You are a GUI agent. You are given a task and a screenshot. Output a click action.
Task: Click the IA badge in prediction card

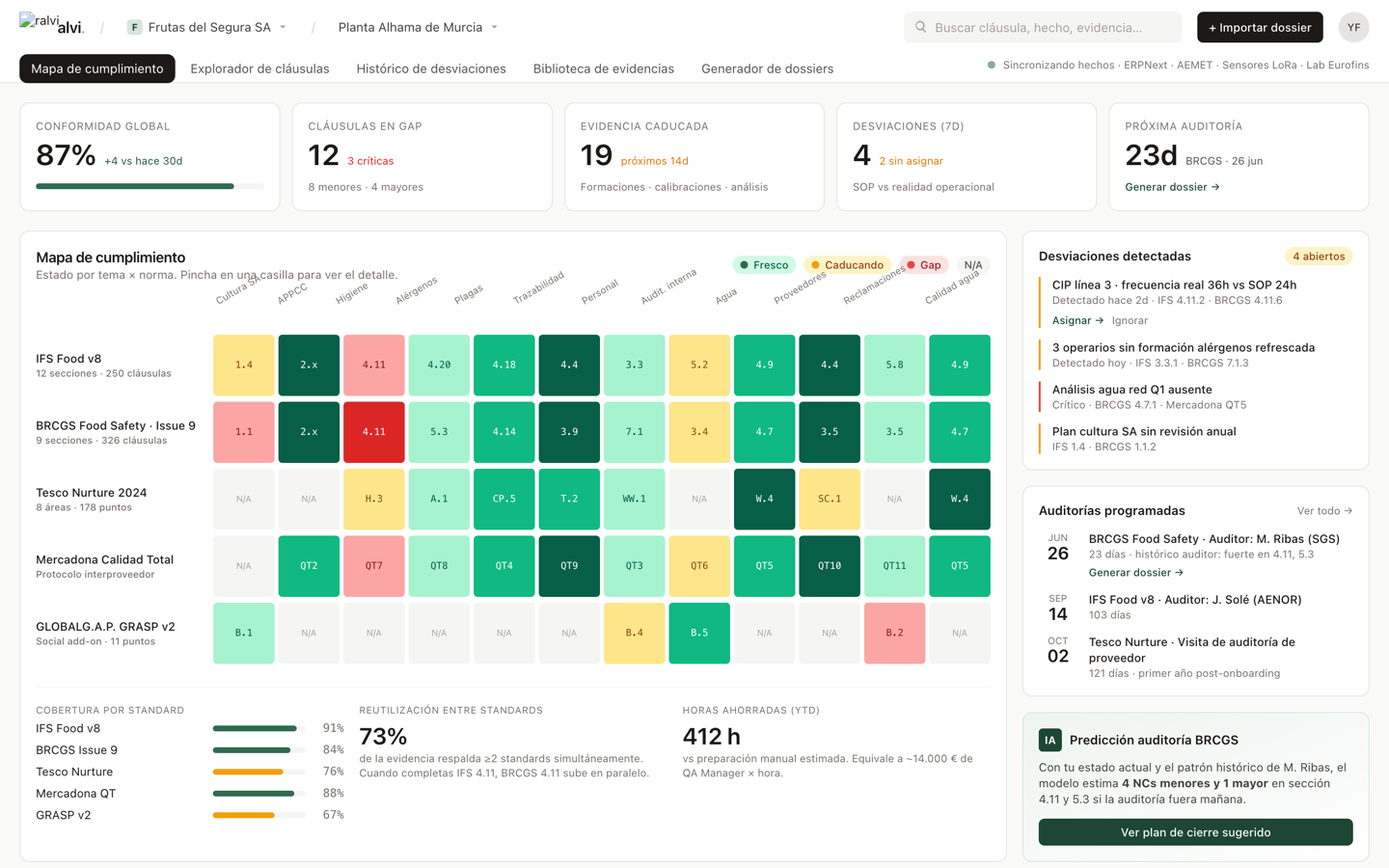pos(1049,740)
